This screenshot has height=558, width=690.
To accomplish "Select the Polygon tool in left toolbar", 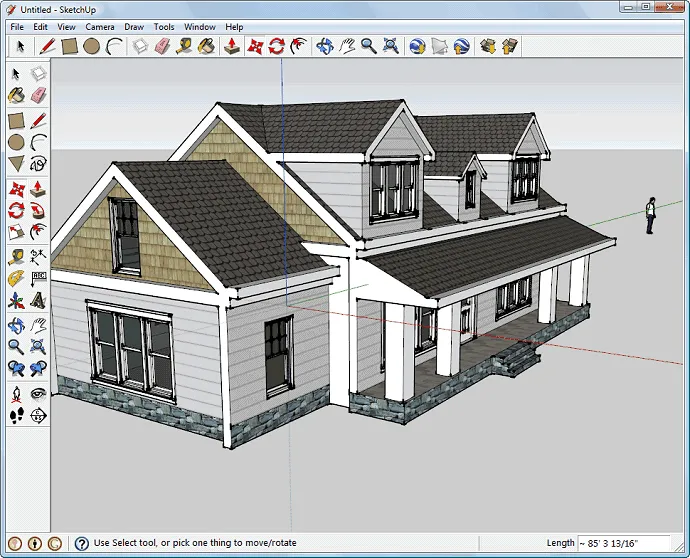I will pos(16,164).
